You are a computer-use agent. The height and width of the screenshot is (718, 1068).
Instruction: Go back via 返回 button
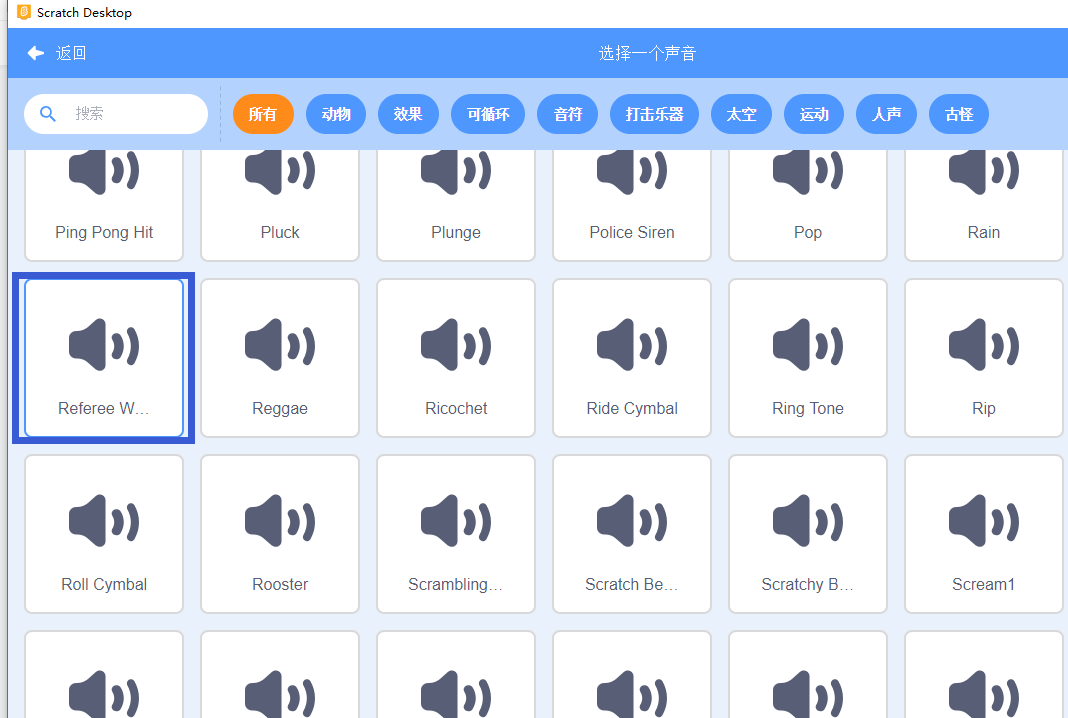coord(57,53)
